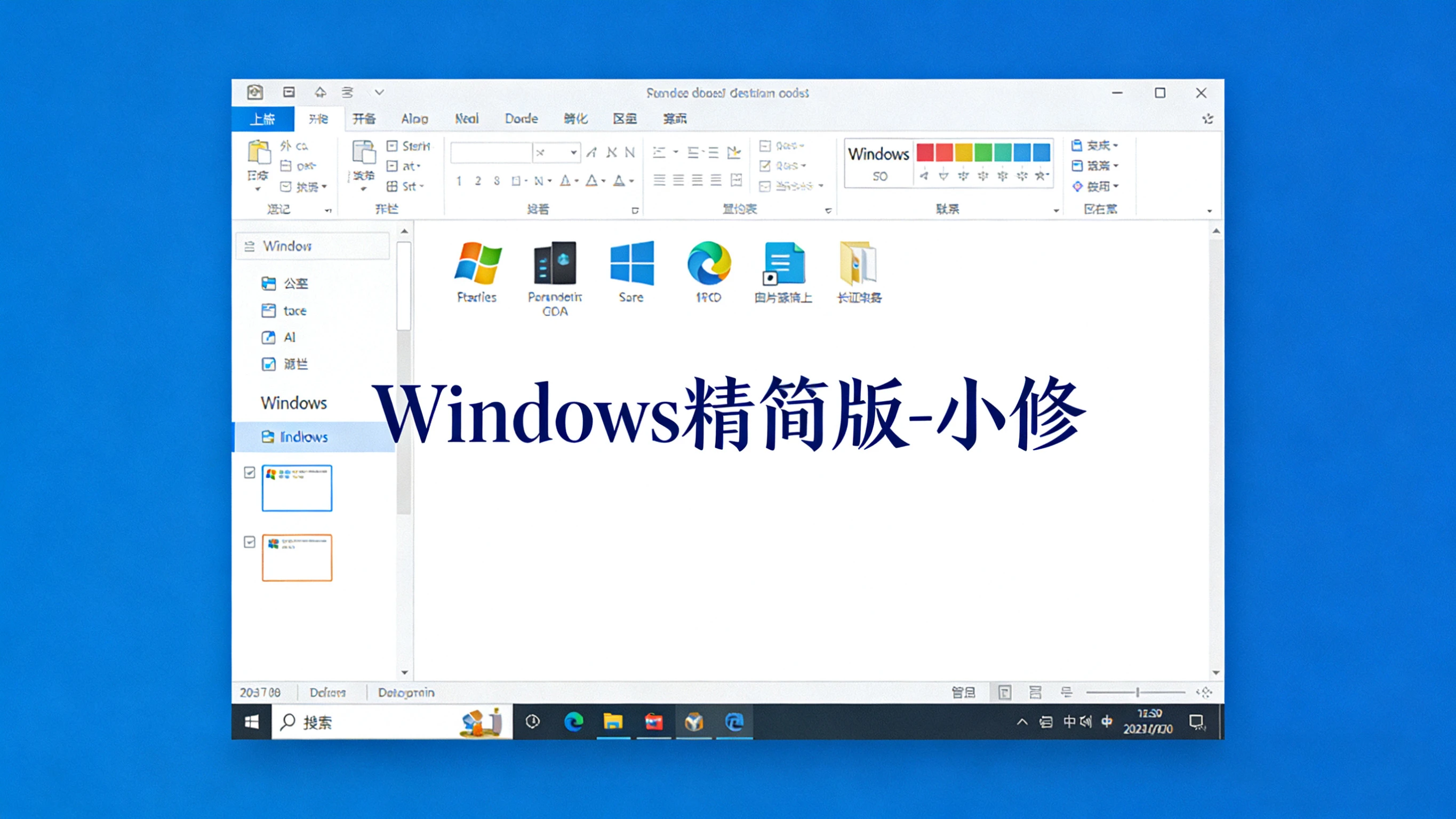Image resolution: width=1456 pixels, height=819 pixels.
Task: Select the yellow color swatch in the ribbon
Action: (x=964, y=152)
